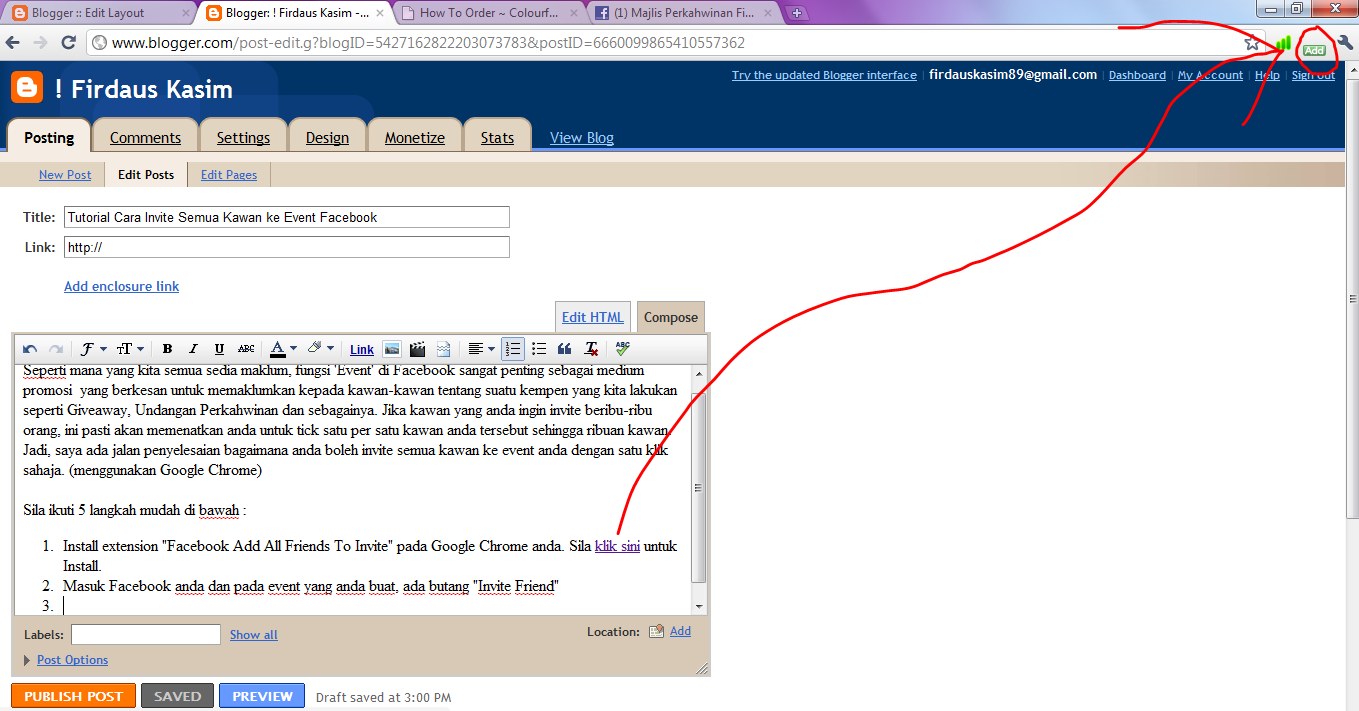Open the Dashboard link
Screen dimensions: 1359x711
click(1137, 75)
